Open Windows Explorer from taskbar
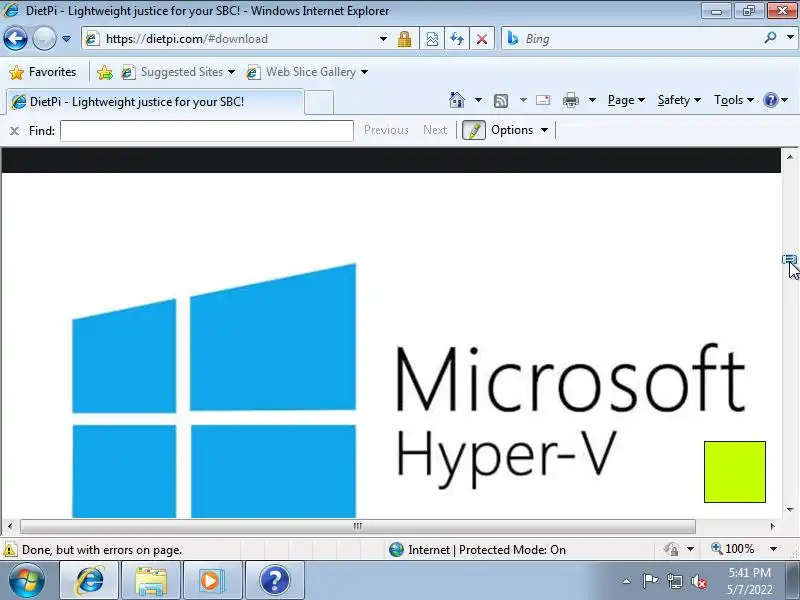Screen dimensions: 800x600 click(151, 581)
